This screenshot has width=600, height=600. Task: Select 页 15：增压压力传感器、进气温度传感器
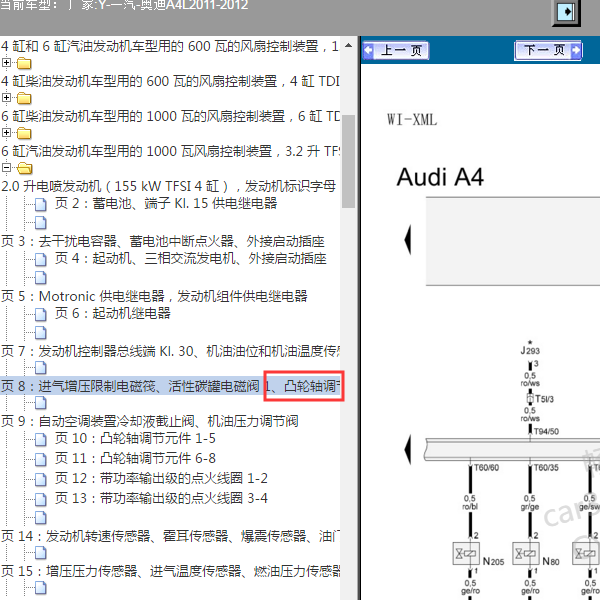(x=170, y=571)
